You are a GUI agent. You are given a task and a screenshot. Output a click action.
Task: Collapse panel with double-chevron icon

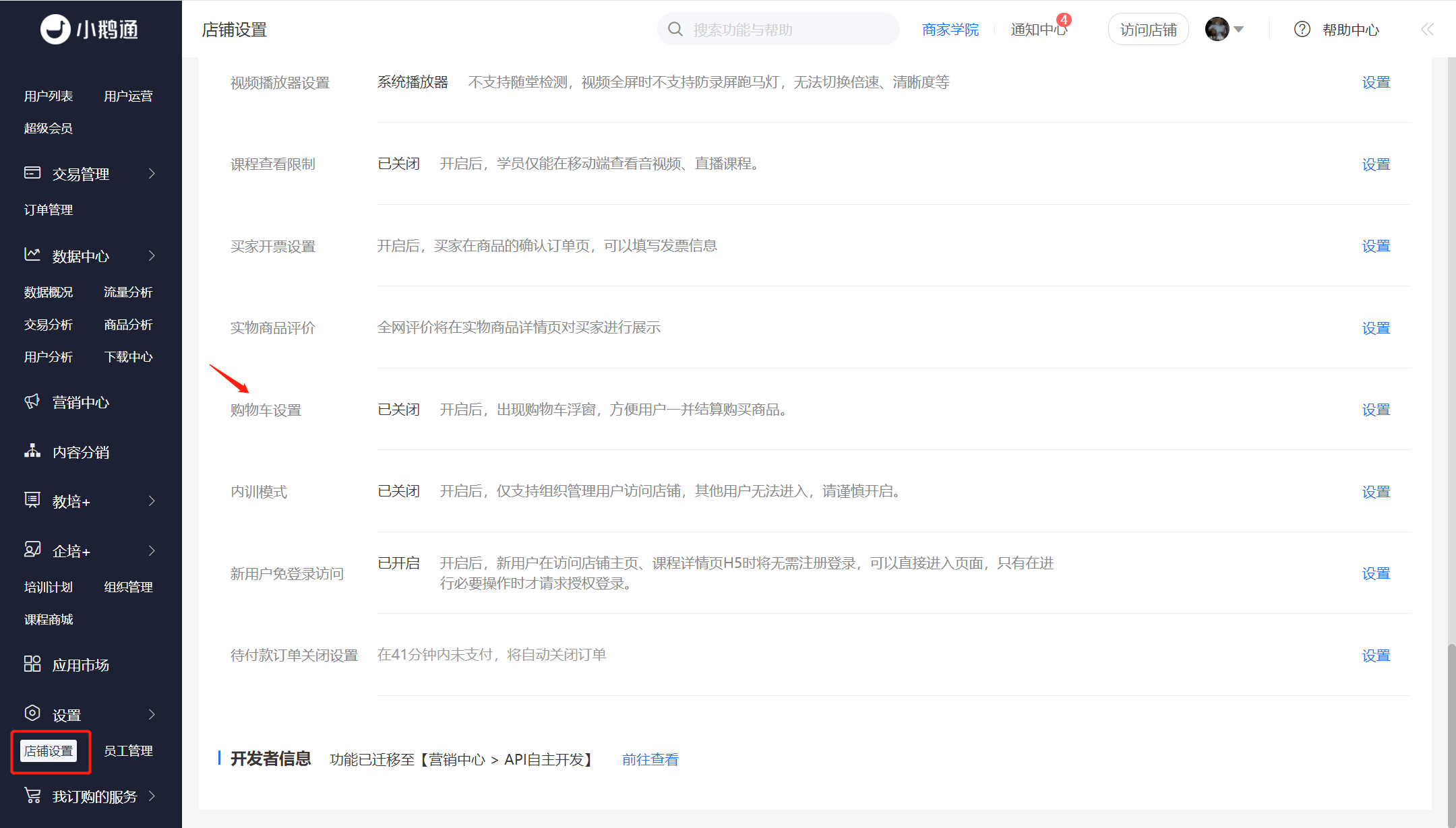[1427, 29]
